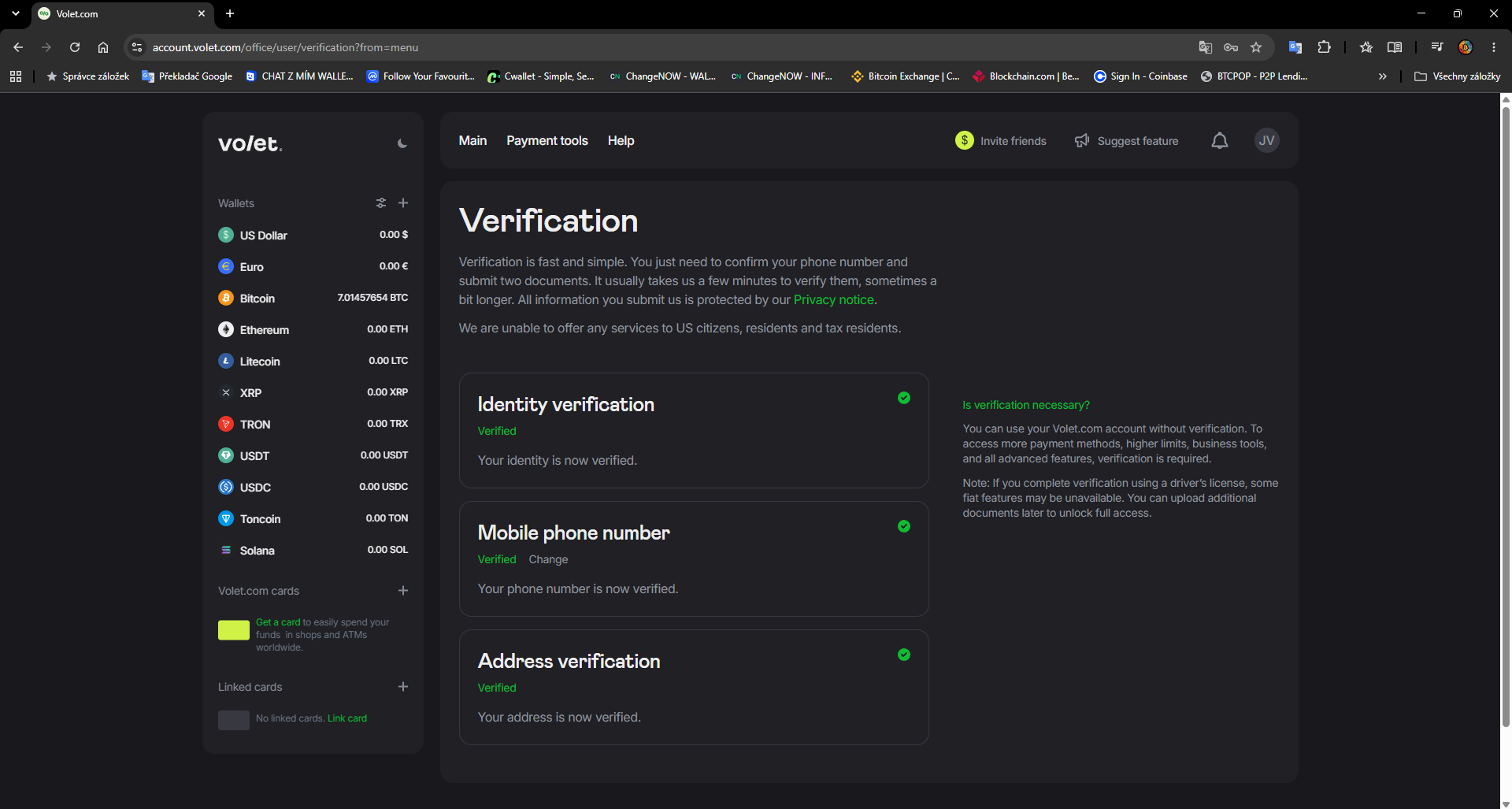Open JV user profile avatar
The width and height of the screenshot is (1512, 809).
[x=1266, y=140]
